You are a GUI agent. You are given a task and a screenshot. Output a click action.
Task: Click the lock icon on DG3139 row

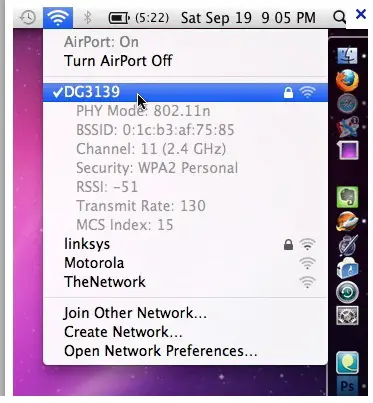pos(288,93)
